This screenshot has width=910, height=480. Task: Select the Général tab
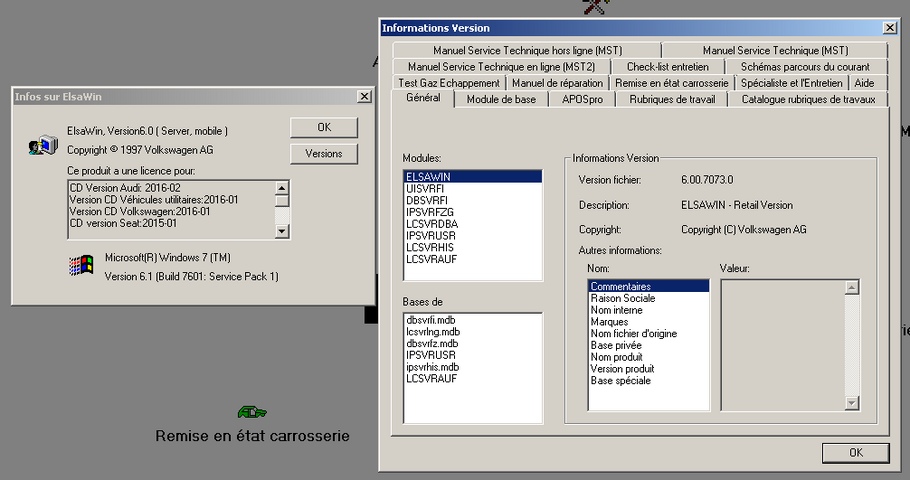click(x=423, y=98)
